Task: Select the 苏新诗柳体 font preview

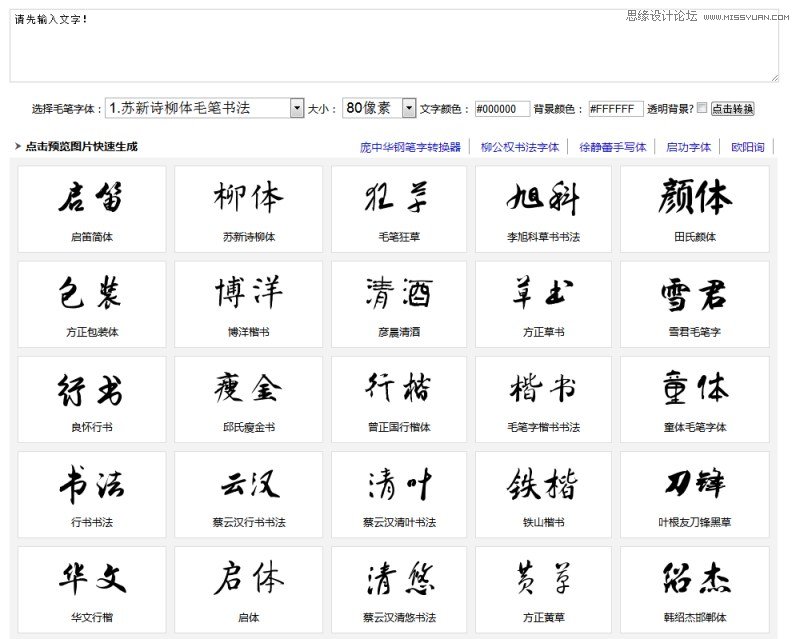Action: 248,209
